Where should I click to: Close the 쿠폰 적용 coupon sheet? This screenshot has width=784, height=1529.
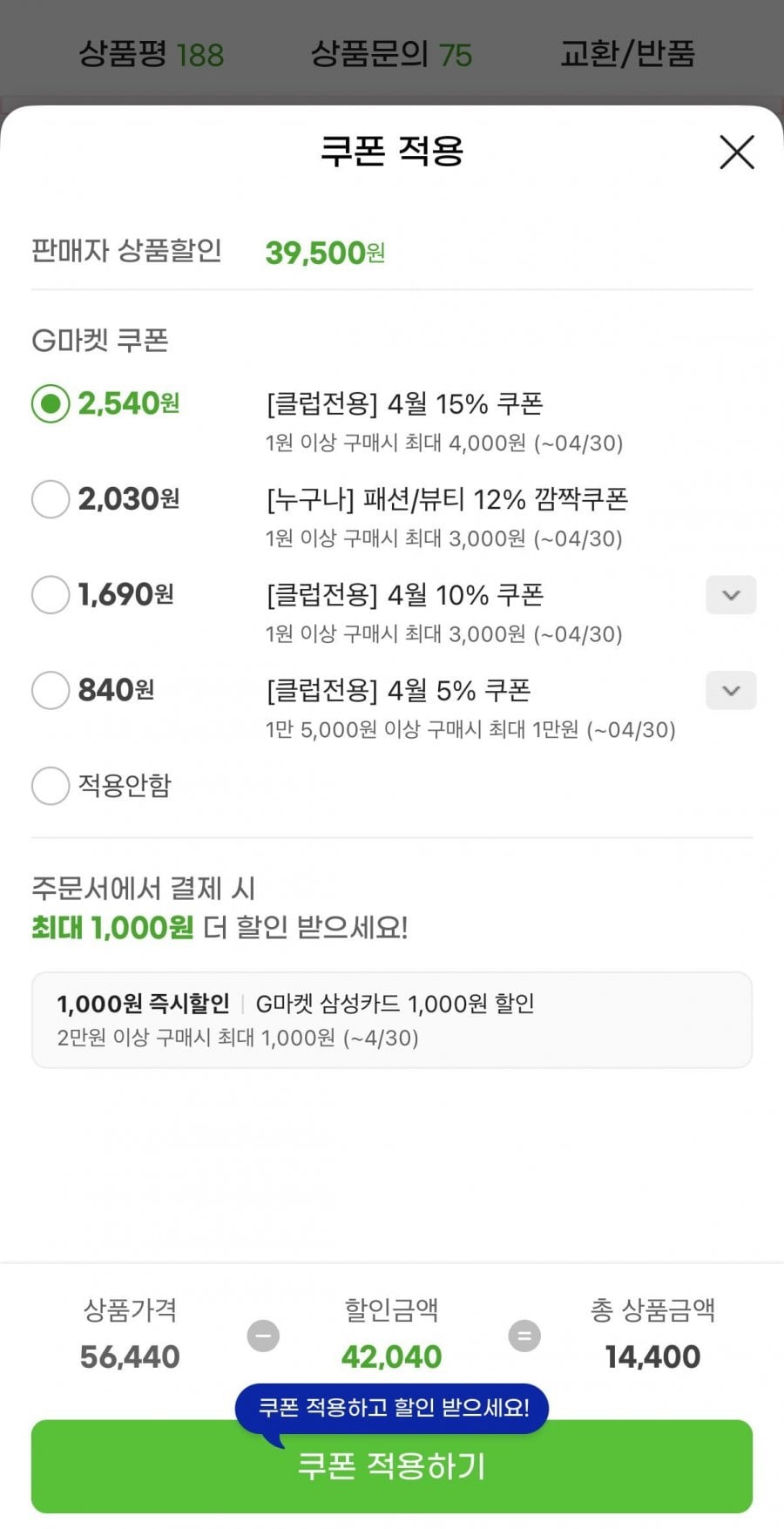click(x=736, y=152)
